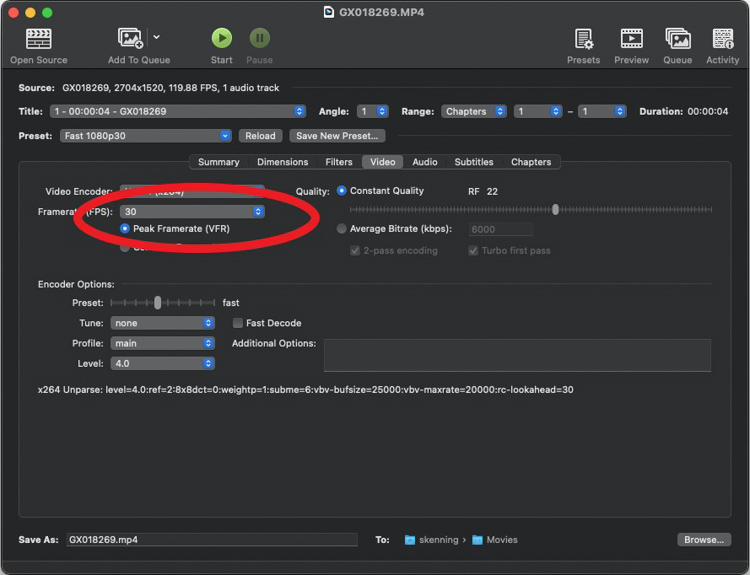Click the Reload preset button
This screenshot has width=750, height=575.
260,136
